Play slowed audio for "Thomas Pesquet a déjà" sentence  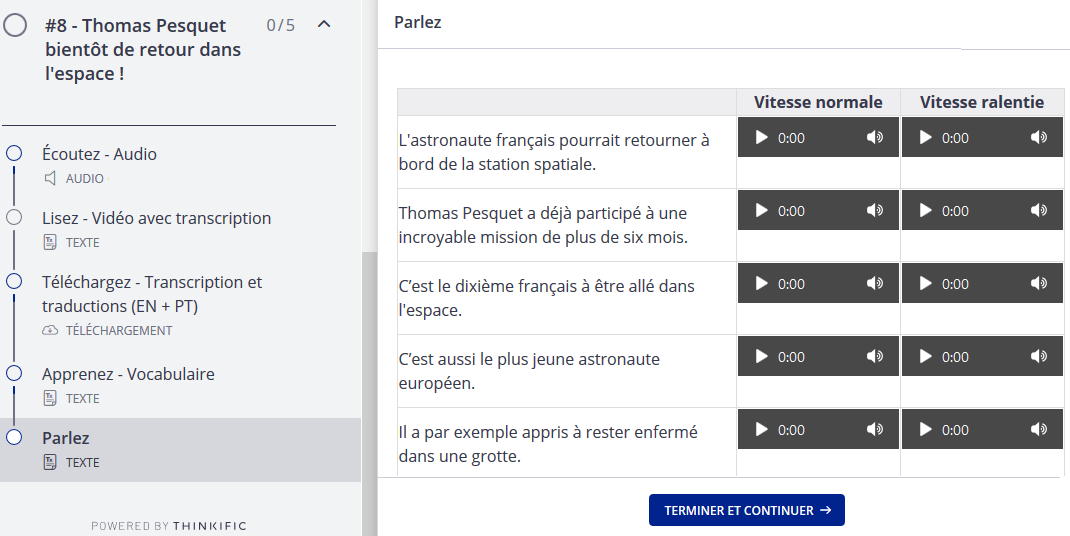[926, 211]
